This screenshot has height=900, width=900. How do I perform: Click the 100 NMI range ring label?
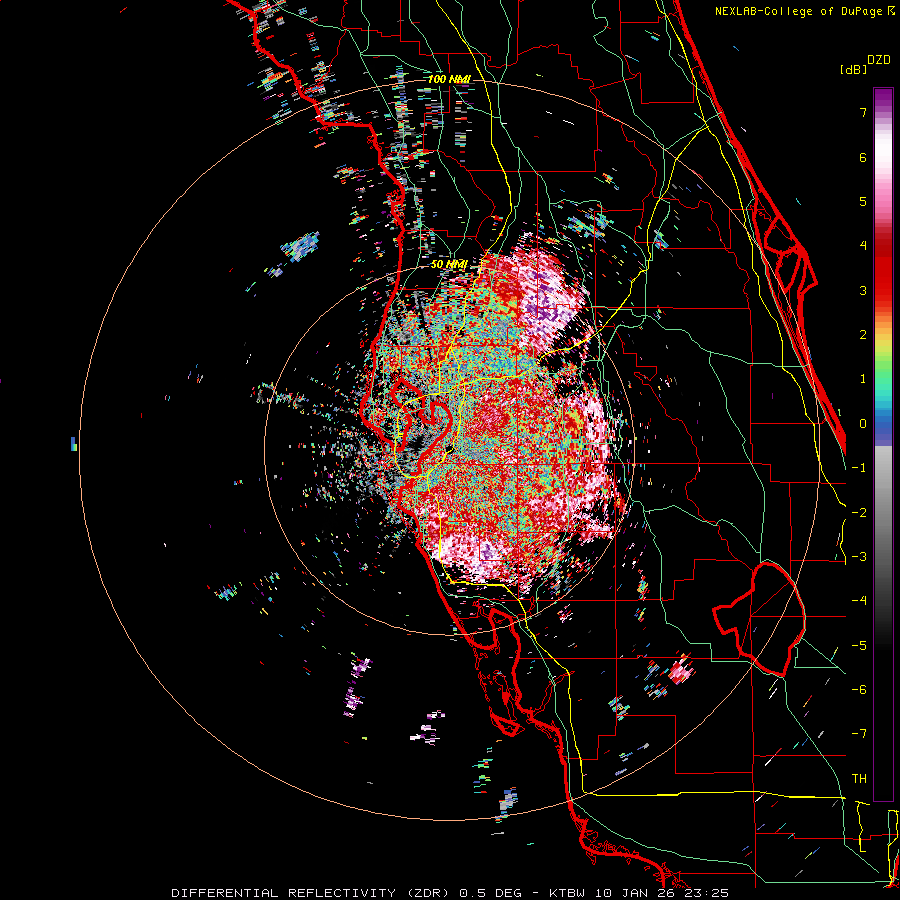[449, 79]
